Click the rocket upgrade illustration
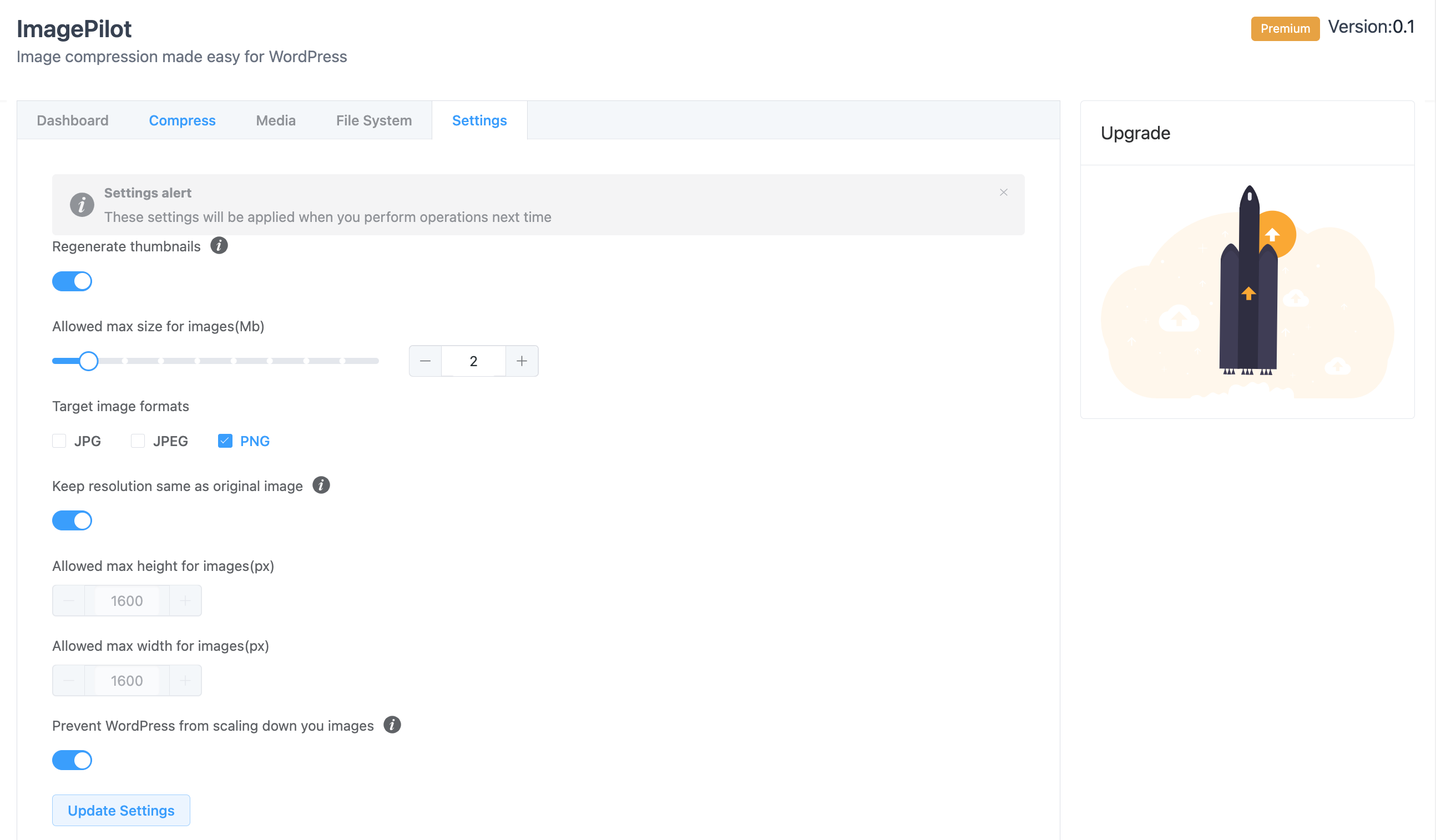Screen dimensions: 1436x840 point(1247,291)
